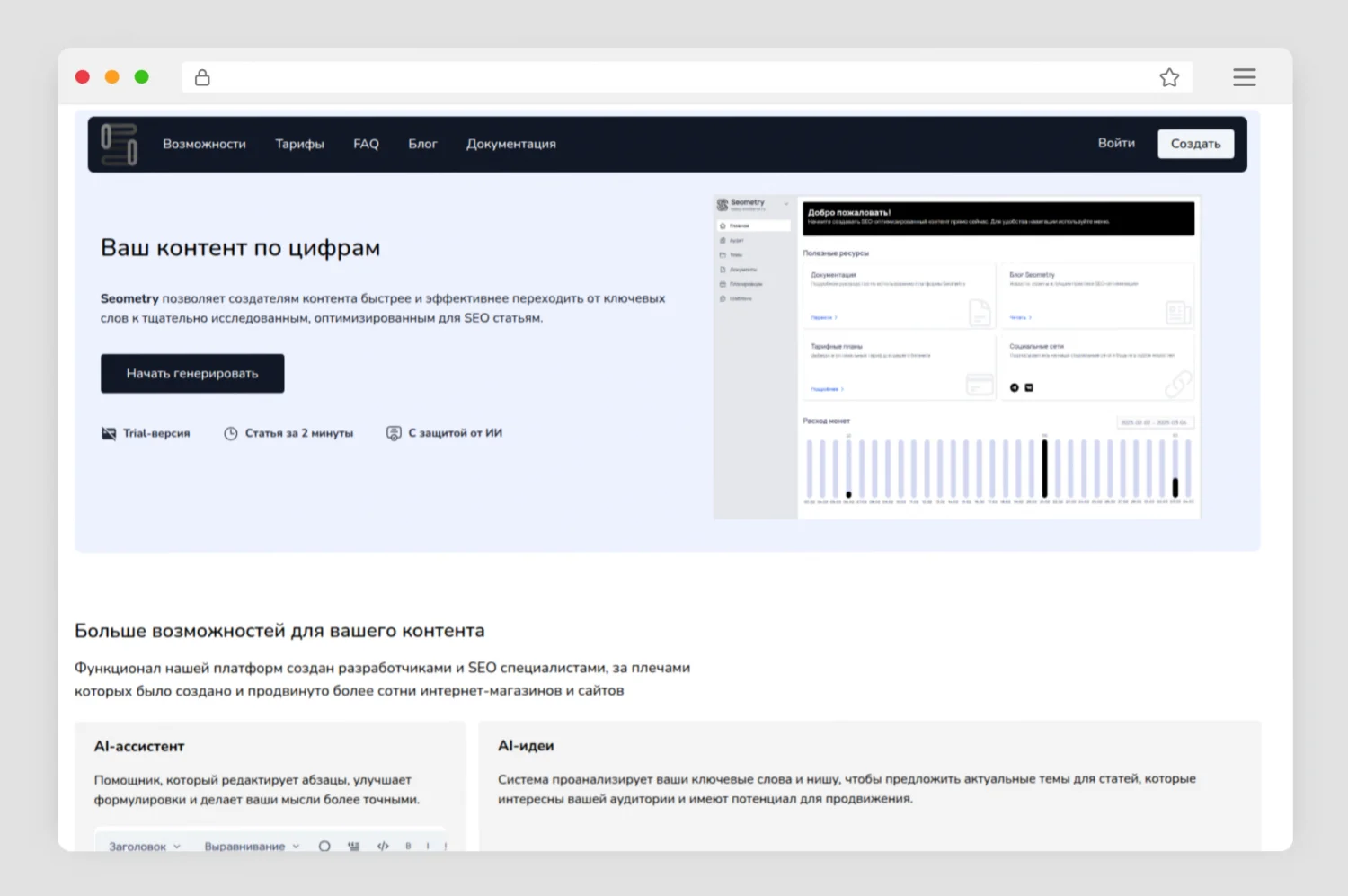Bookmark the page with the star icon

tap(1168, 77)
